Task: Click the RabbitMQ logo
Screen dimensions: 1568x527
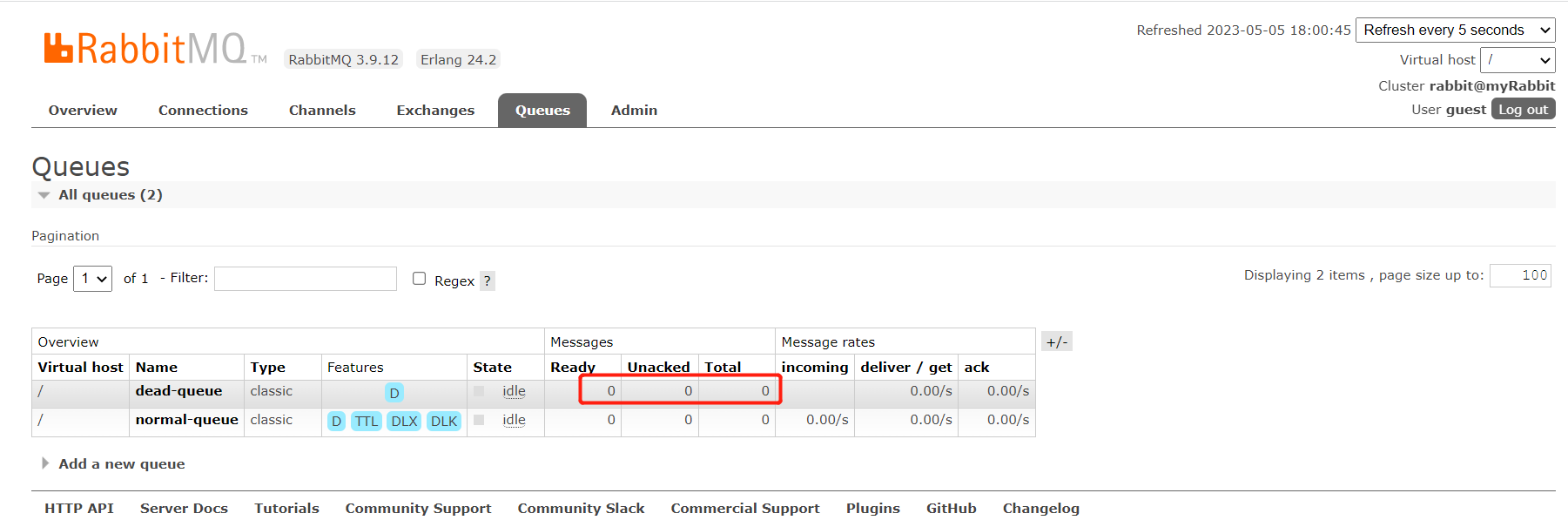Action: tap(146, 49)
